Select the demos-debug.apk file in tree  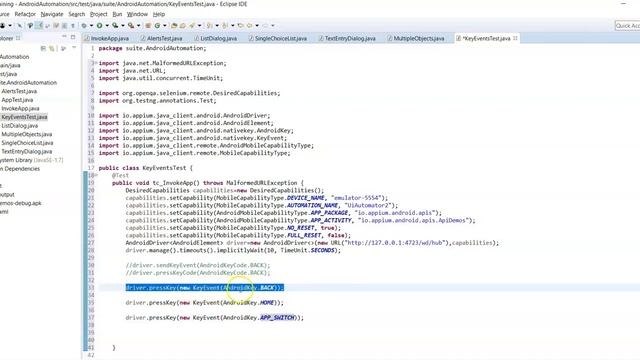(x=21, y=203)
